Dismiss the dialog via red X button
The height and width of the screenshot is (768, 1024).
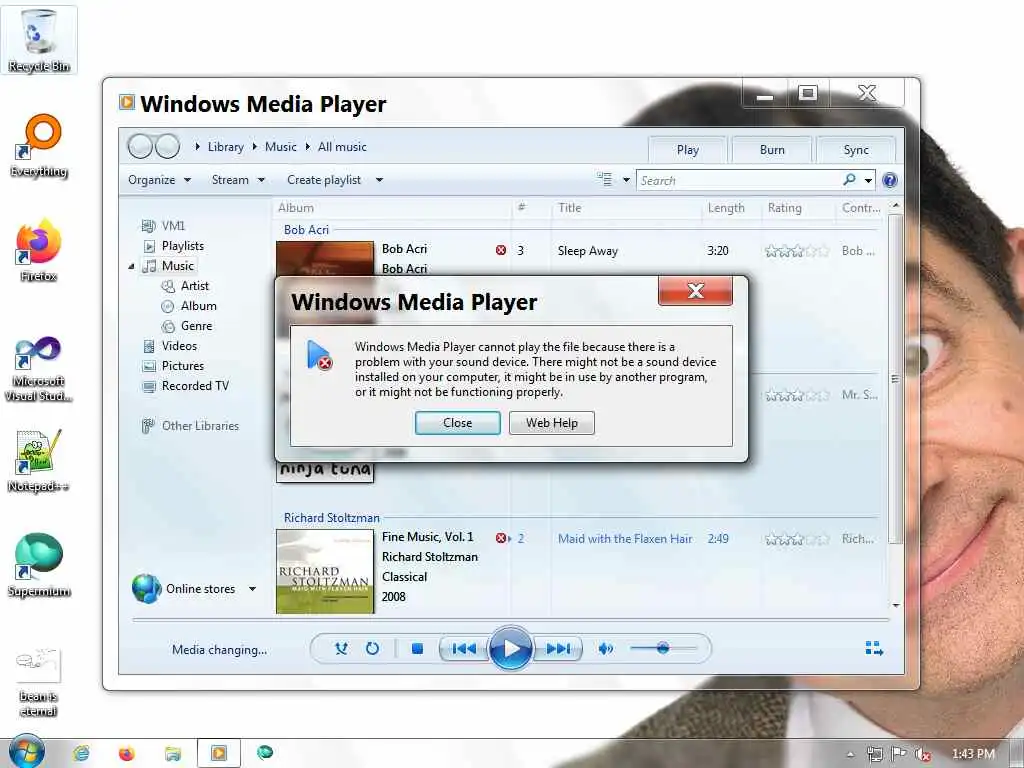[x=696, y=291]
